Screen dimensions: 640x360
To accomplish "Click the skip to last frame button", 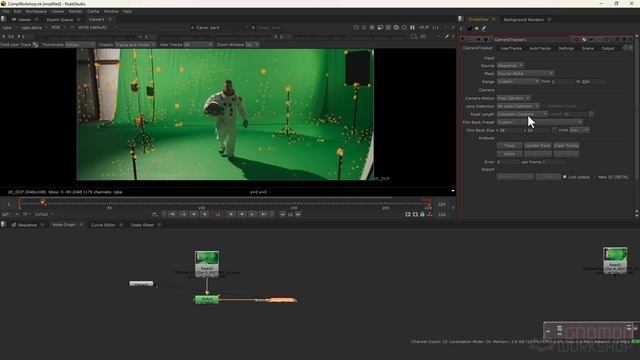I will point(264,214).
